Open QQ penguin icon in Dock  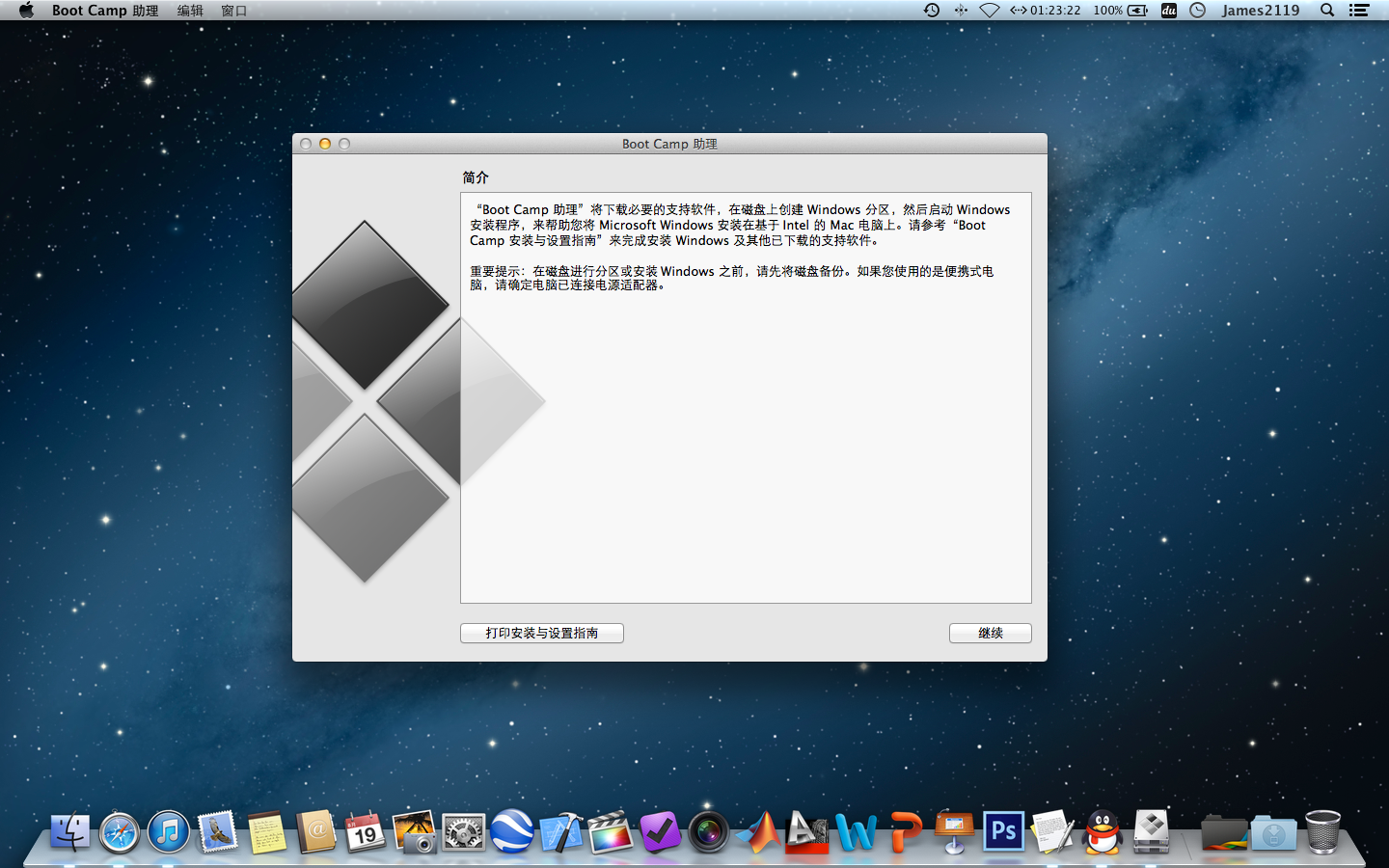tap(1103, 832)
